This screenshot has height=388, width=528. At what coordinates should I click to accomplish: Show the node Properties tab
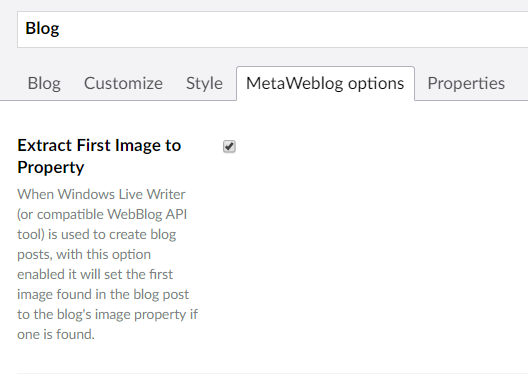[466, 83]
